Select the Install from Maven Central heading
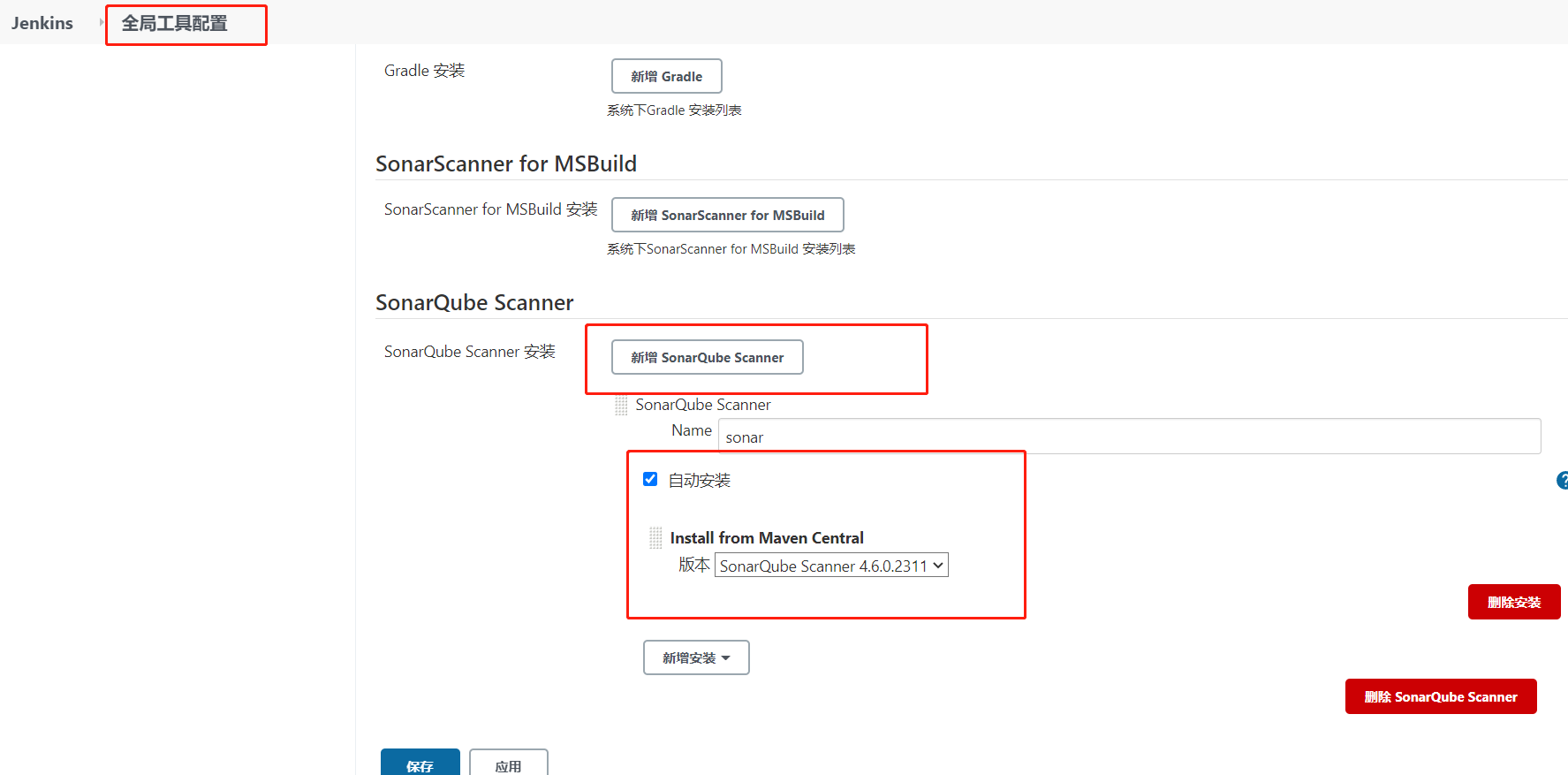1568x775 pixels. click(767, 537)
